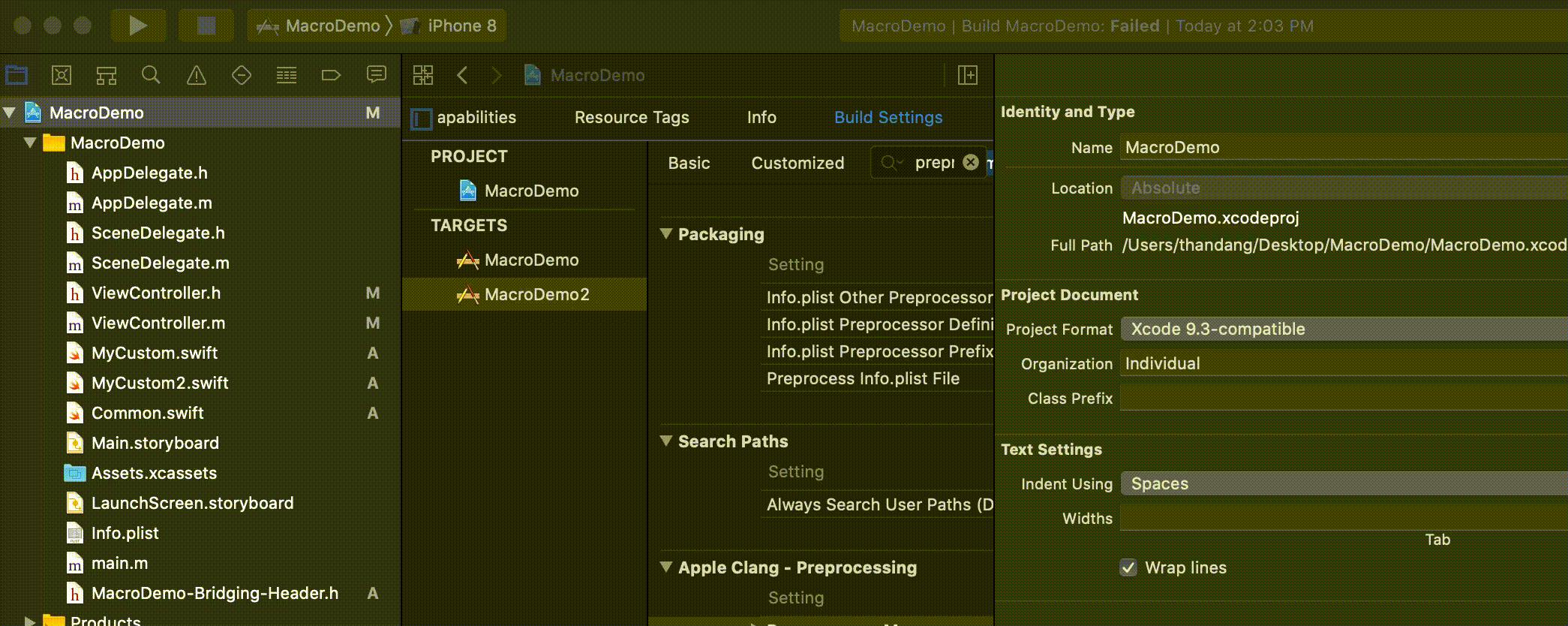Open the Project Format dropdown
The image size is (1568, 626).
click(x=1344, y=329)
